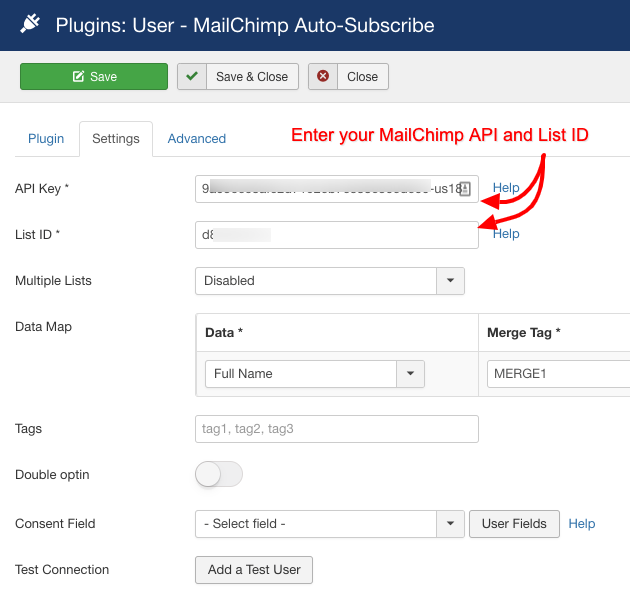
Task: Switch to the Plugin tab
Action: pos(46,139)
